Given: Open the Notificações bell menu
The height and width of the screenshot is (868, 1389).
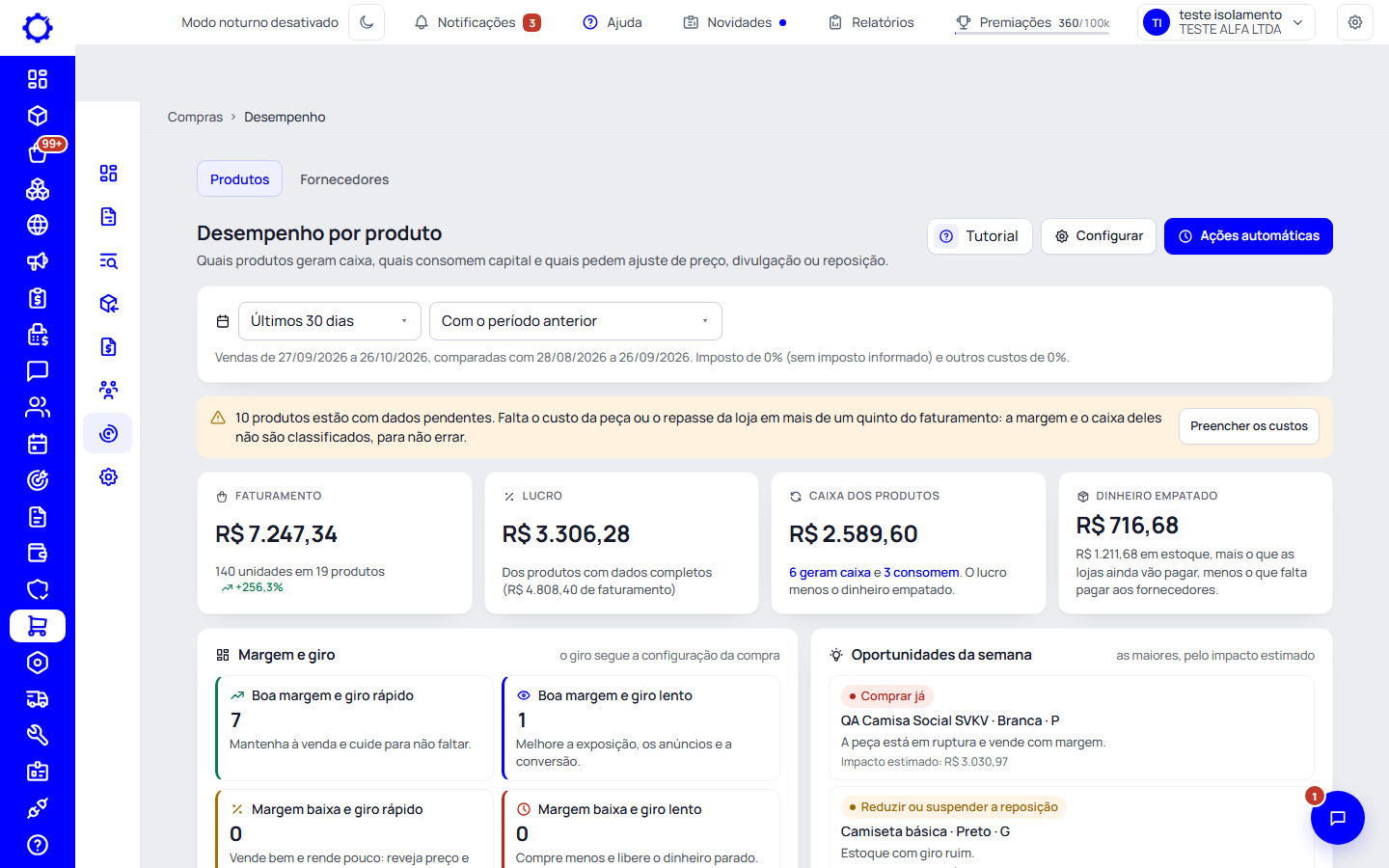Looking at the screenshot, I should (477, 22).
